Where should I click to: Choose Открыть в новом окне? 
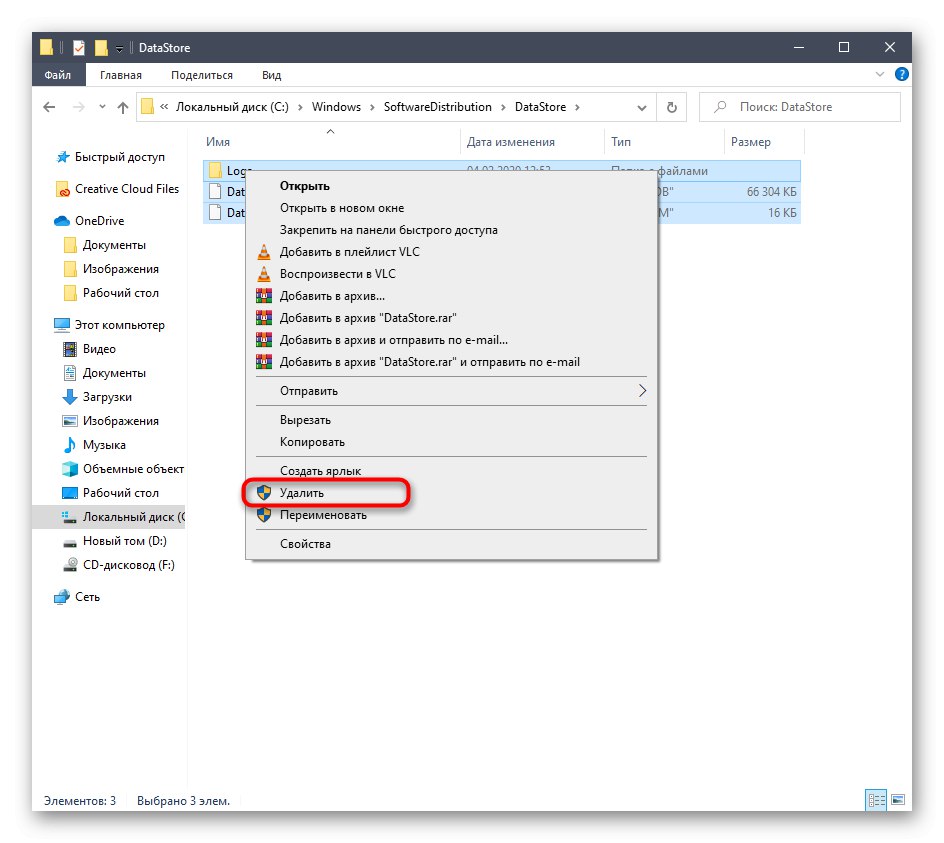(452, 208)
